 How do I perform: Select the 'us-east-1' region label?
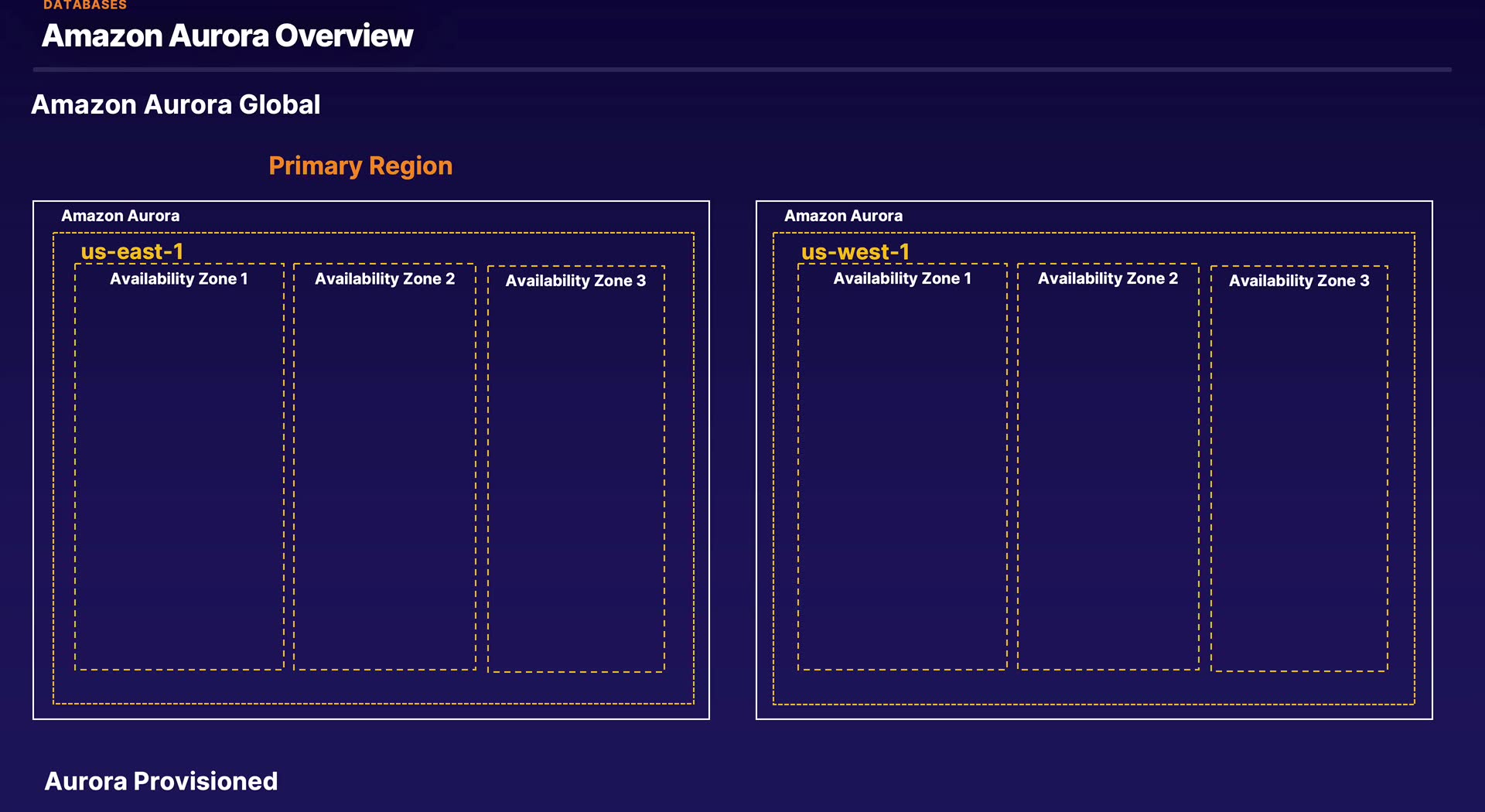[x=132, y=252]
